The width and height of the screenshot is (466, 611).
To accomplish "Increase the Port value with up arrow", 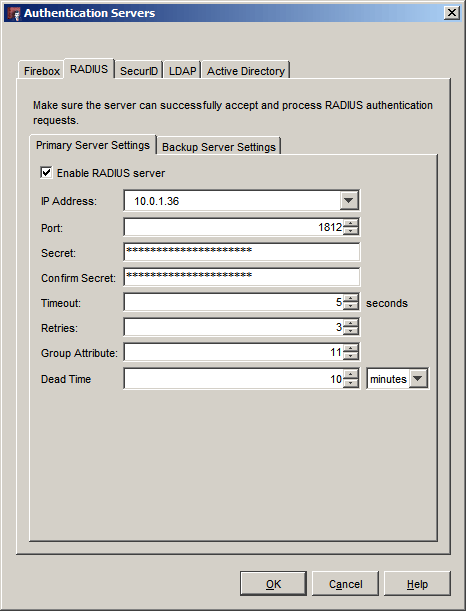I will tap(351, 223).
